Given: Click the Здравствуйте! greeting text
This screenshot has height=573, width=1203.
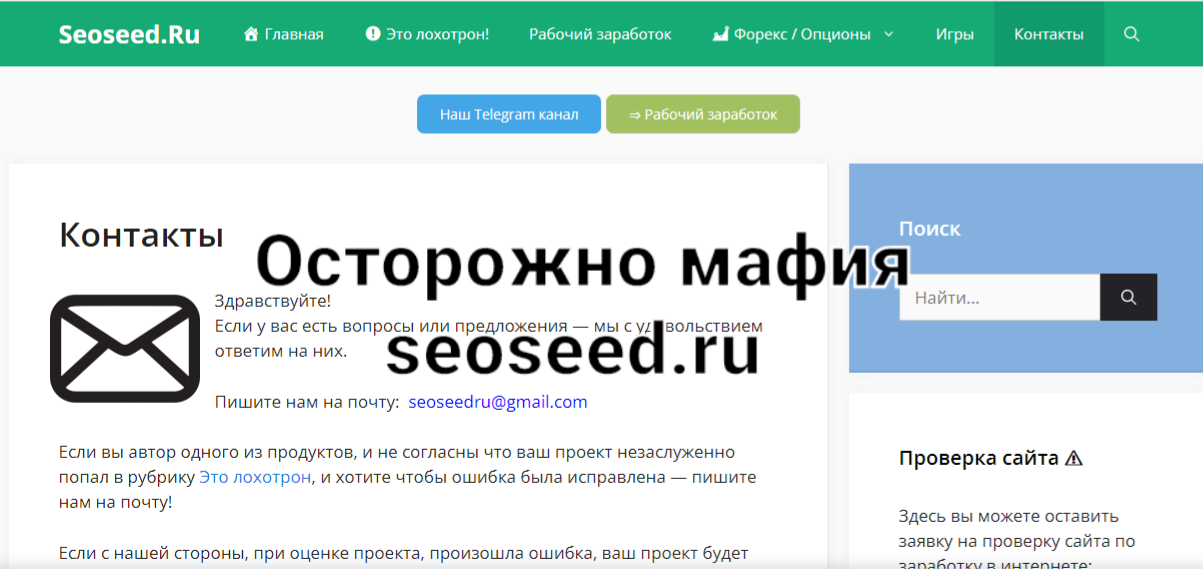Looking at the screenshot, I should click(273, 301).
